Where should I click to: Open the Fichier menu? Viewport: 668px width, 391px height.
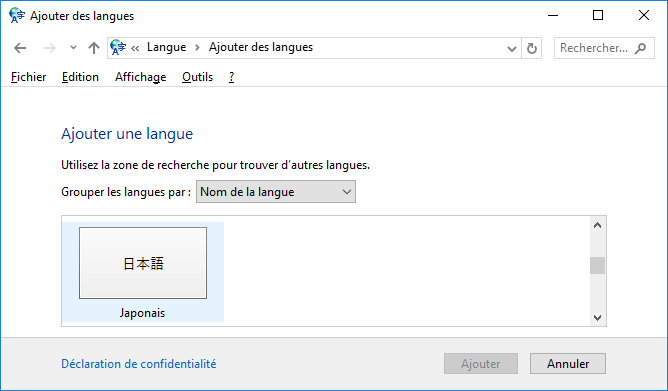tap(29, 77)
